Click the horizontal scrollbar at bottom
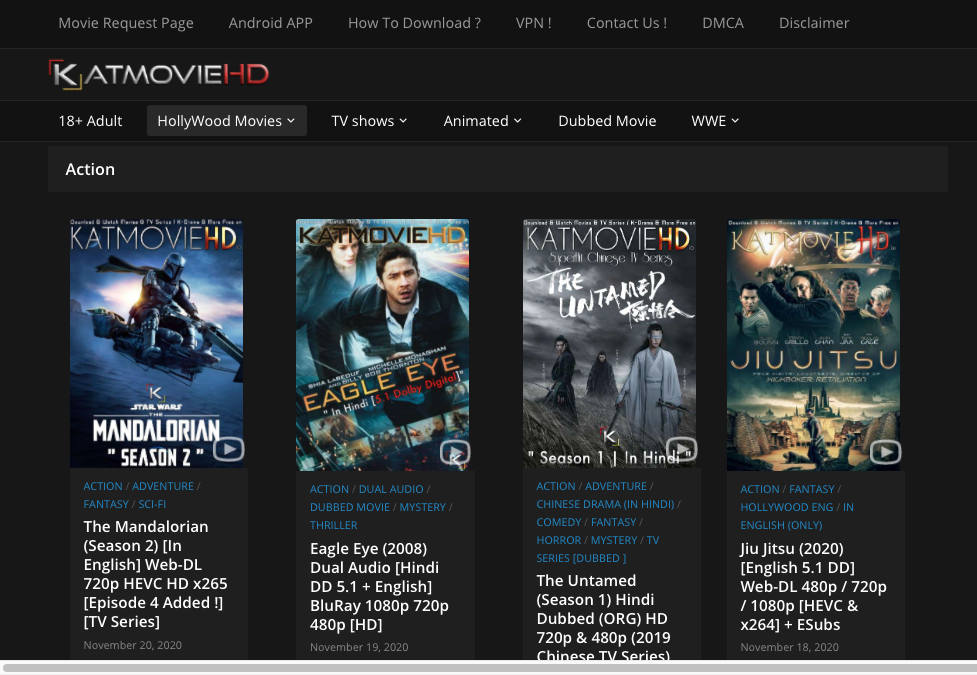The image size is (977, 675). pos(488,668)
